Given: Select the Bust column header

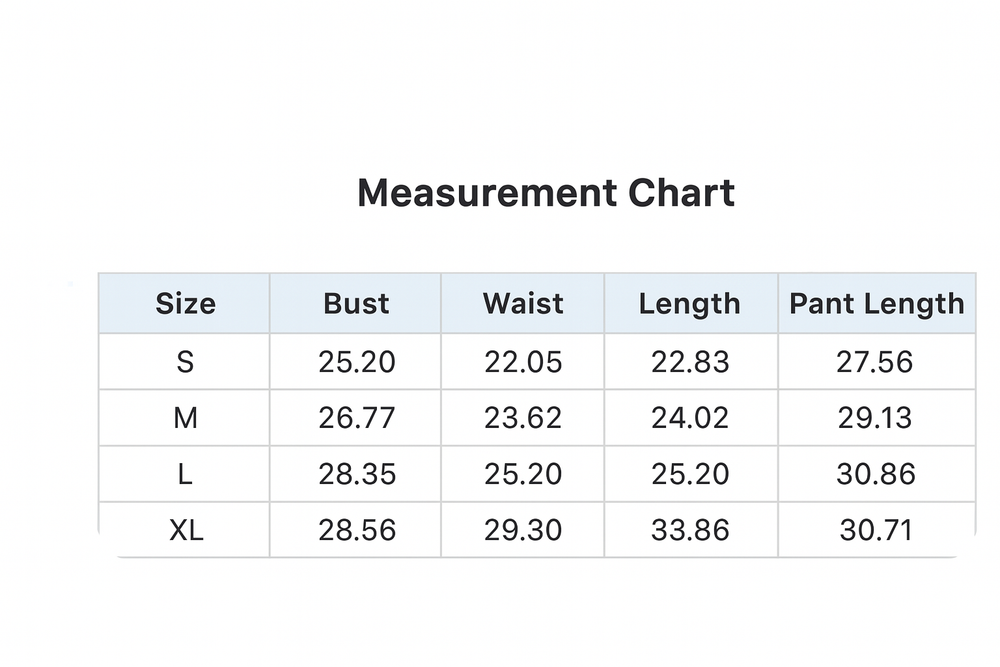Looking at the screenshot, I should tap(356, 304).
